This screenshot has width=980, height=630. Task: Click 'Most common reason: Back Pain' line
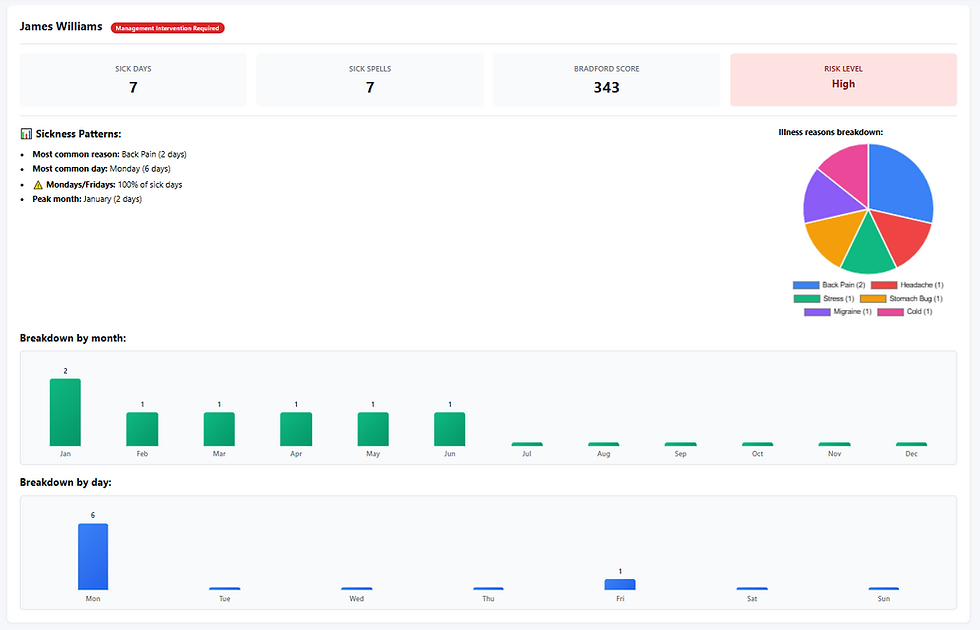click(109, 154)
